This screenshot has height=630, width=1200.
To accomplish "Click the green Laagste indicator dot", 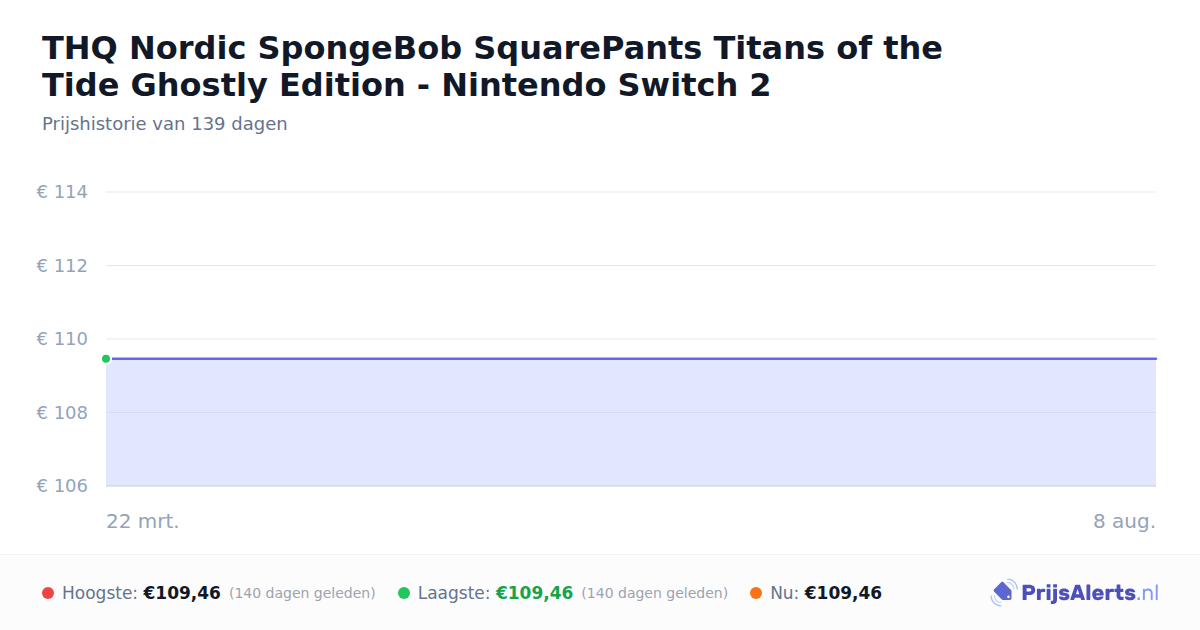I will pyautogui.click(x=404, y=593).
